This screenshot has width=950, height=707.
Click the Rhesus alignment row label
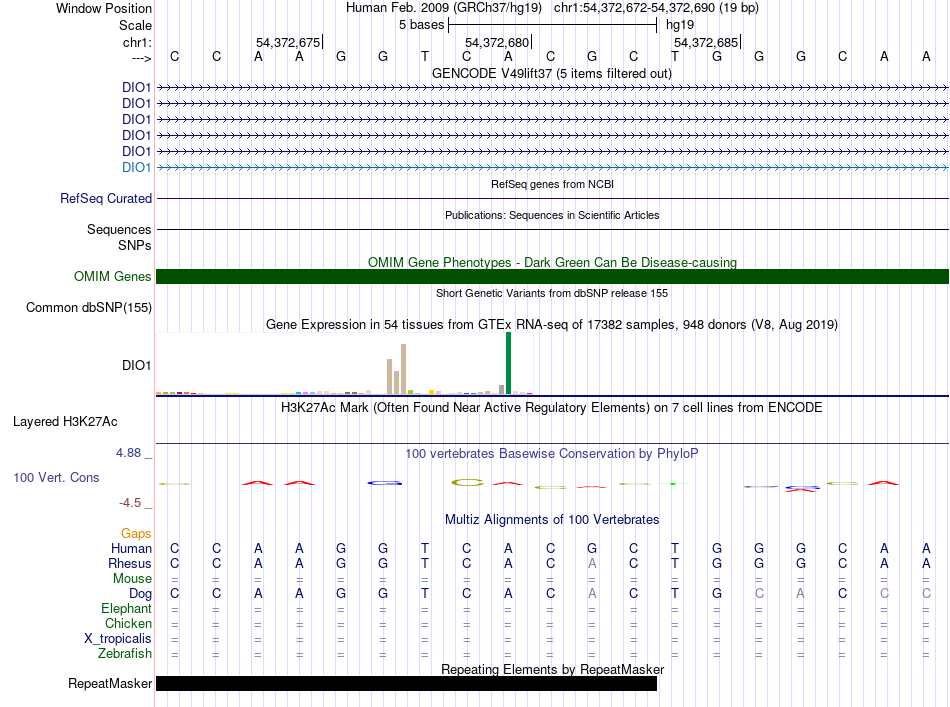point(130,563)
